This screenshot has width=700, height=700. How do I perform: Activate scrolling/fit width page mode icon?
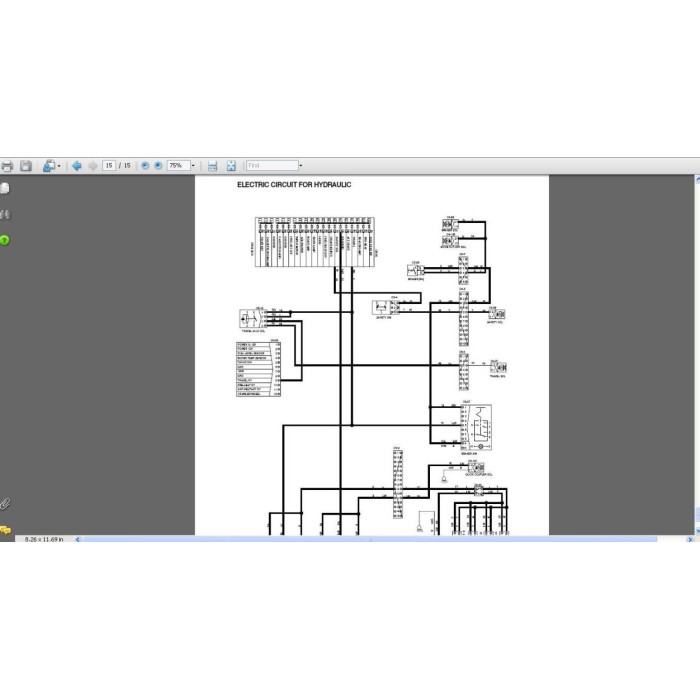[212, 166]
